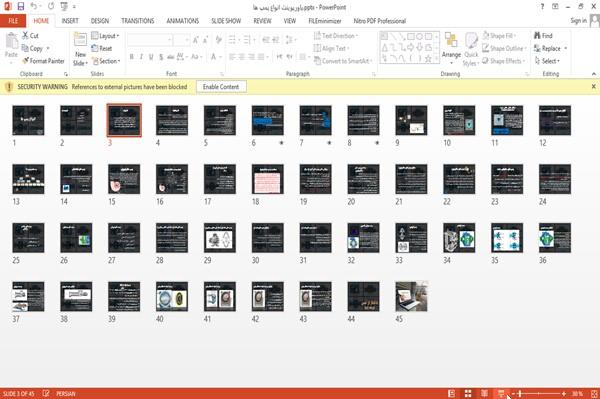This screenshot has height=399, width=600.
Task: Collapse the ribbon with the arrow
Action: (x=593, y=73)
